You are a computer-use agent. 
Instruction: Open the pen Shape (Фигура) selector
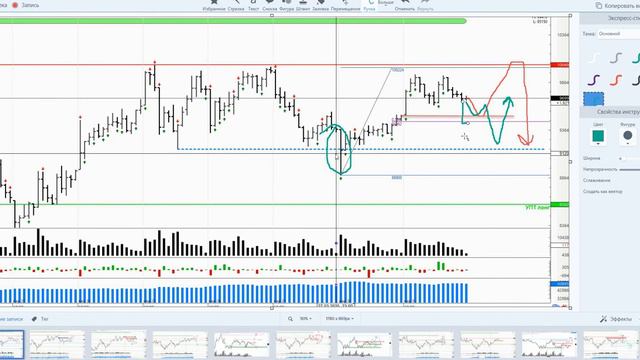point(628,137)
